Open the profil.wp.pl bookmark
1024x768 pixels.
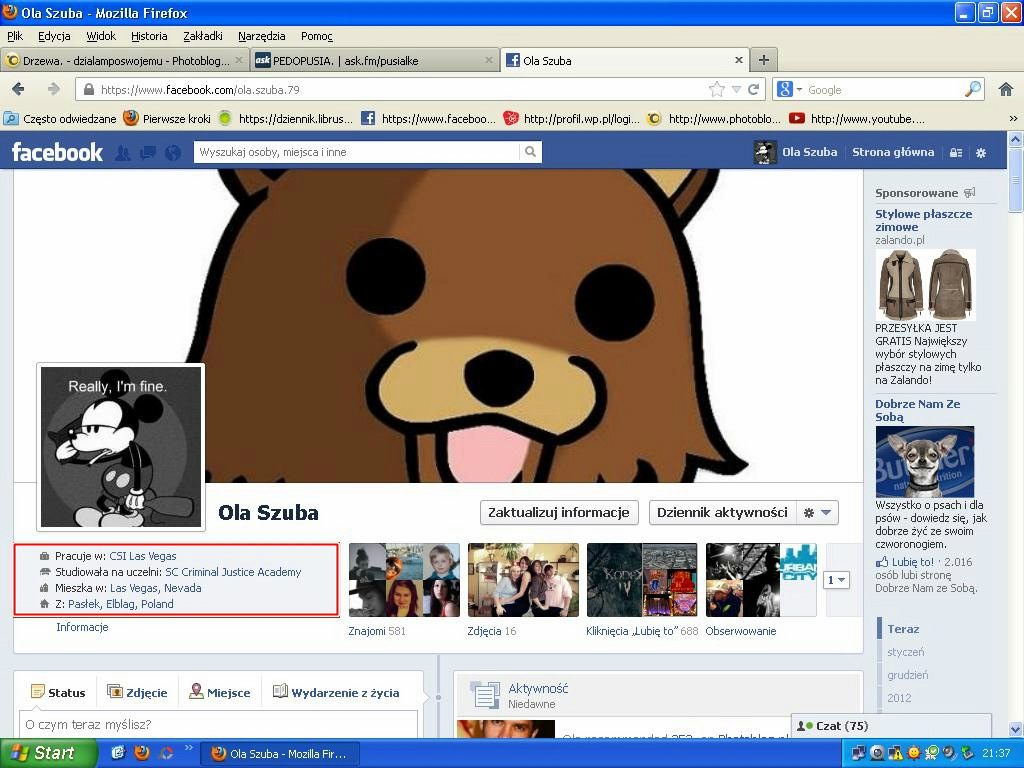(571, 119)
